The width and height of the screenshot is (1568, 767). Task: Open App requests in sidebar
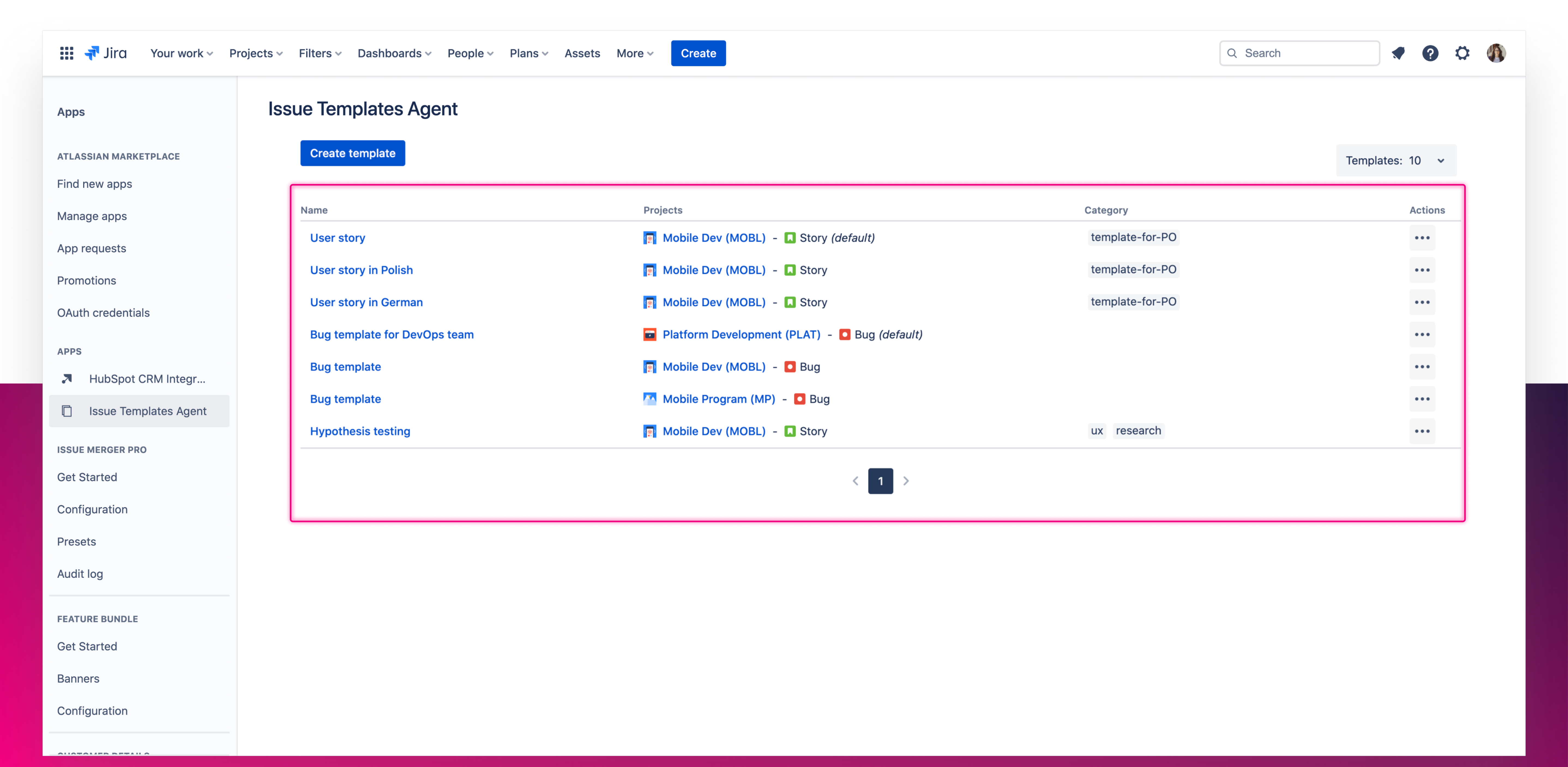(91, 248)
